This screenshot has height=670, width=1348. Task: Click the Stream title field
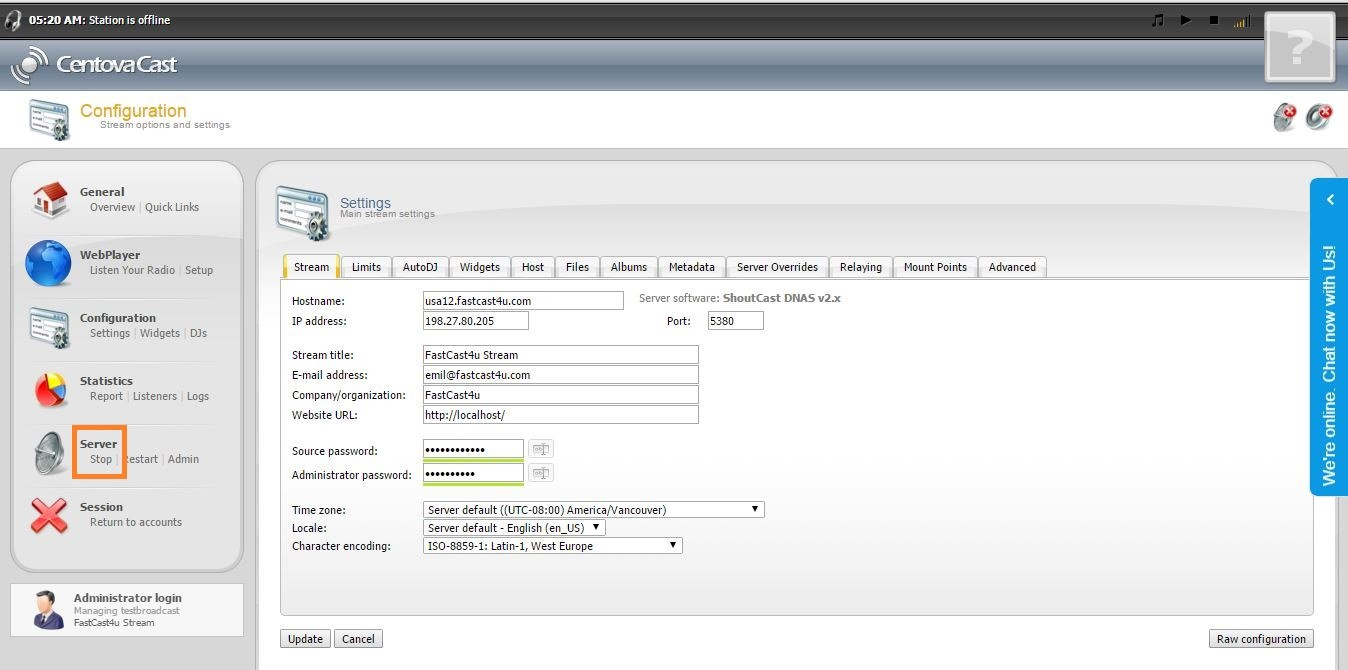561,354
